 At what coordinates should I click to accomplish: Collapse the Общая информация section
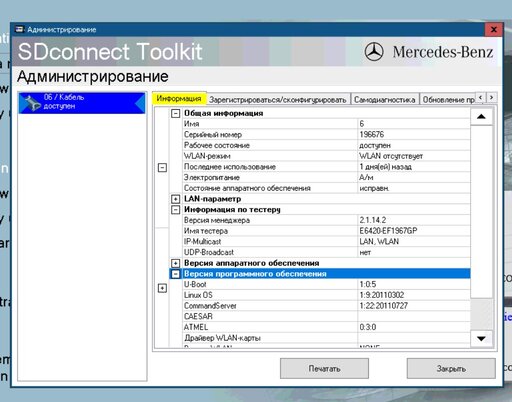coord(175,113)
